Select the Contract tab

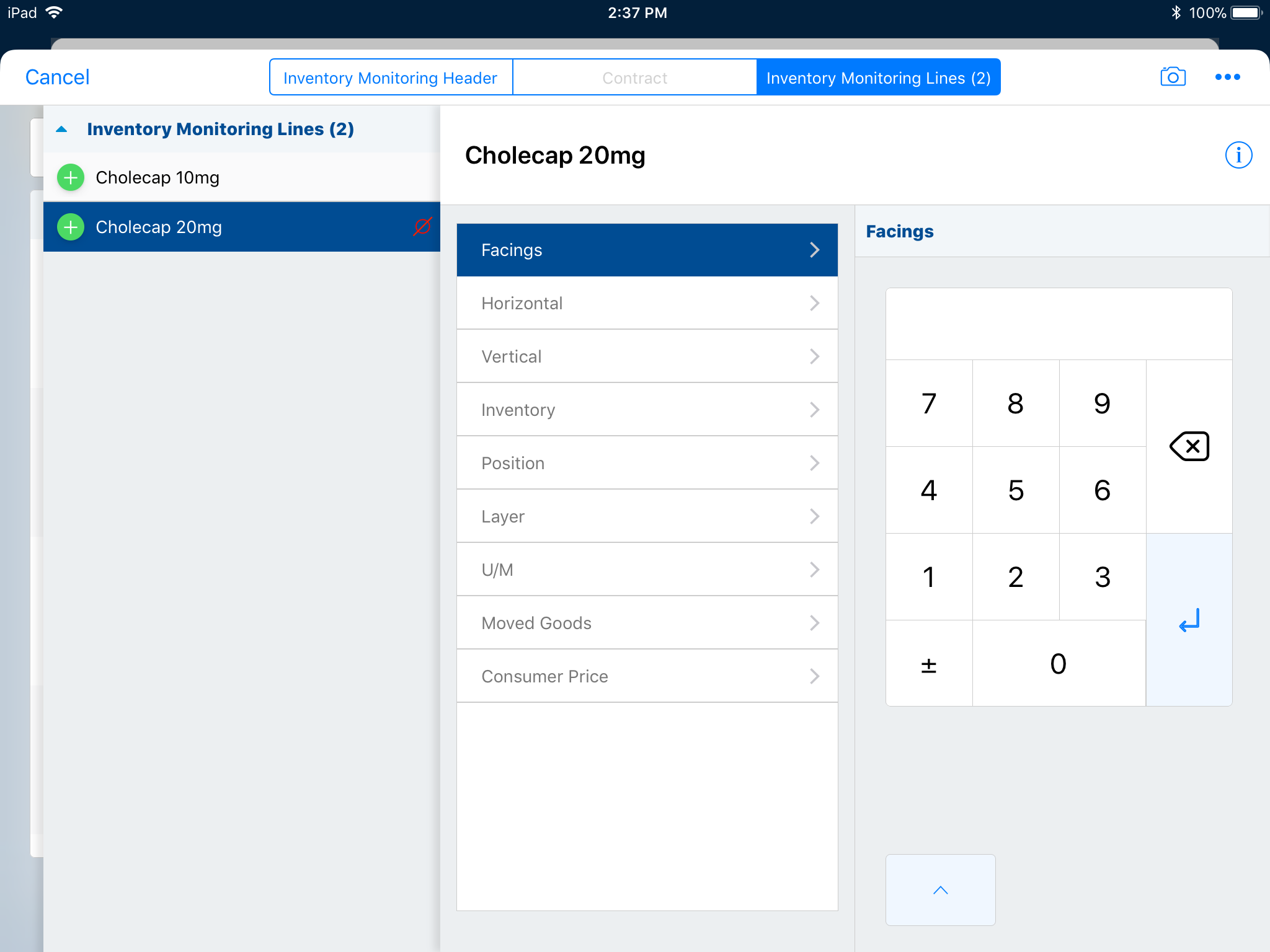pyautogui.click(x=634, y=77)
